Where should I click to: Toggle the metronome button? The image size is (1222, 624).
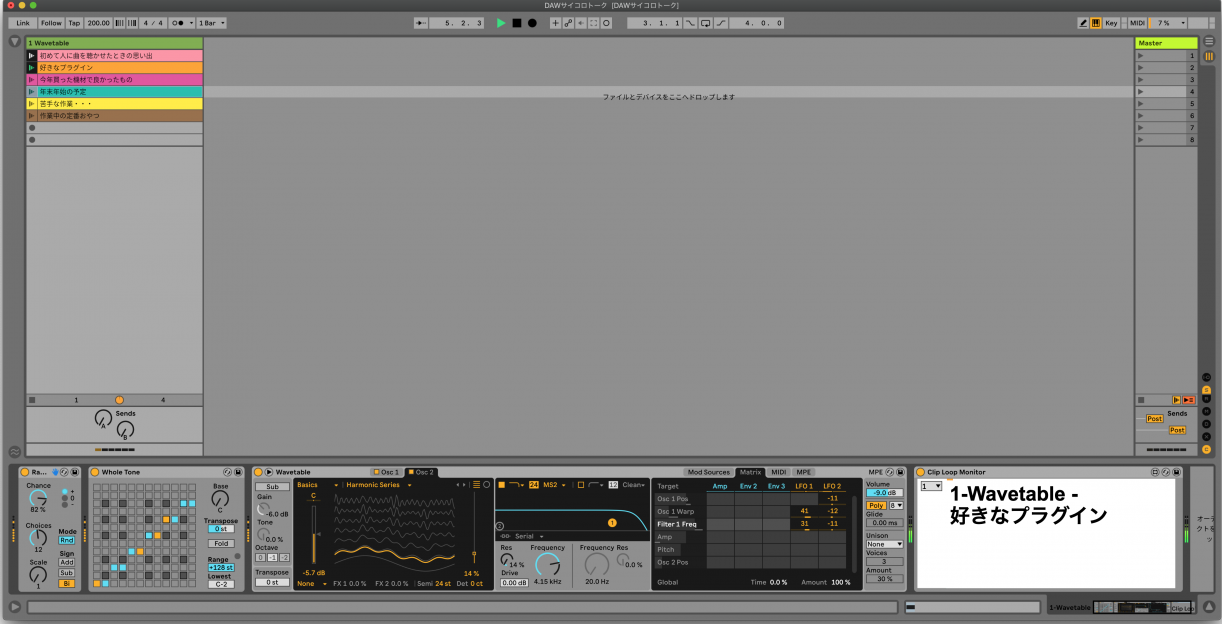(x=179, y=22)
